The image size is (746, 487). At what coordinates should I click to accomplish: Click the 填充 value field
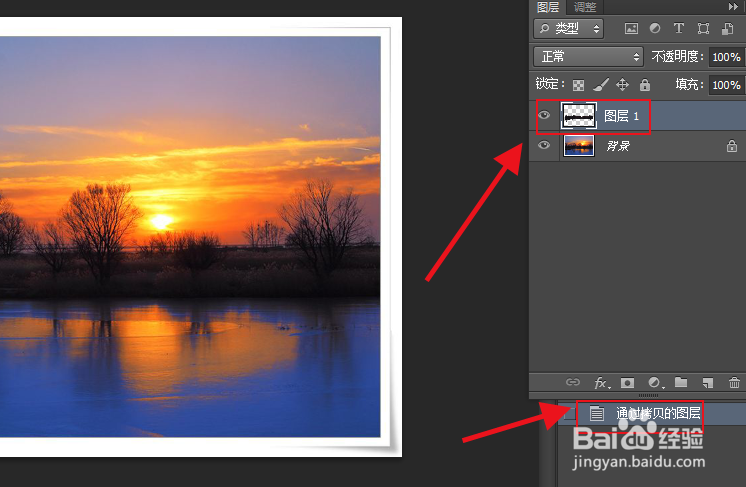pyautogui.click(x=726, y=85)
